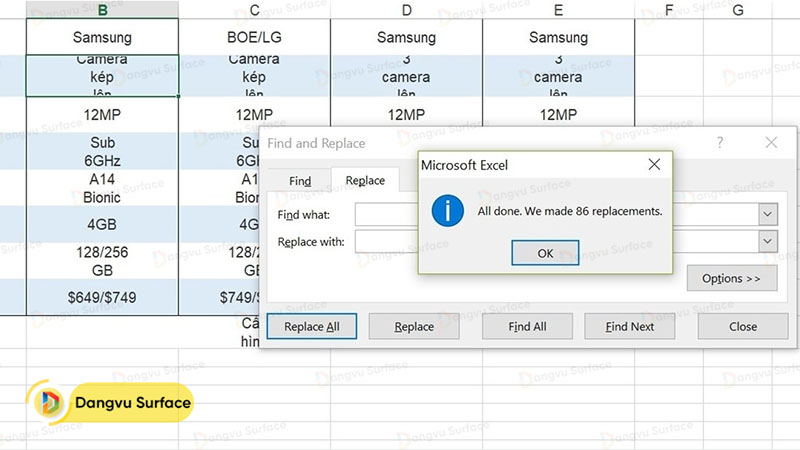This screenshot has width=800, height=450.
Task: Click the Replace All button
Action: pos(312,326)
